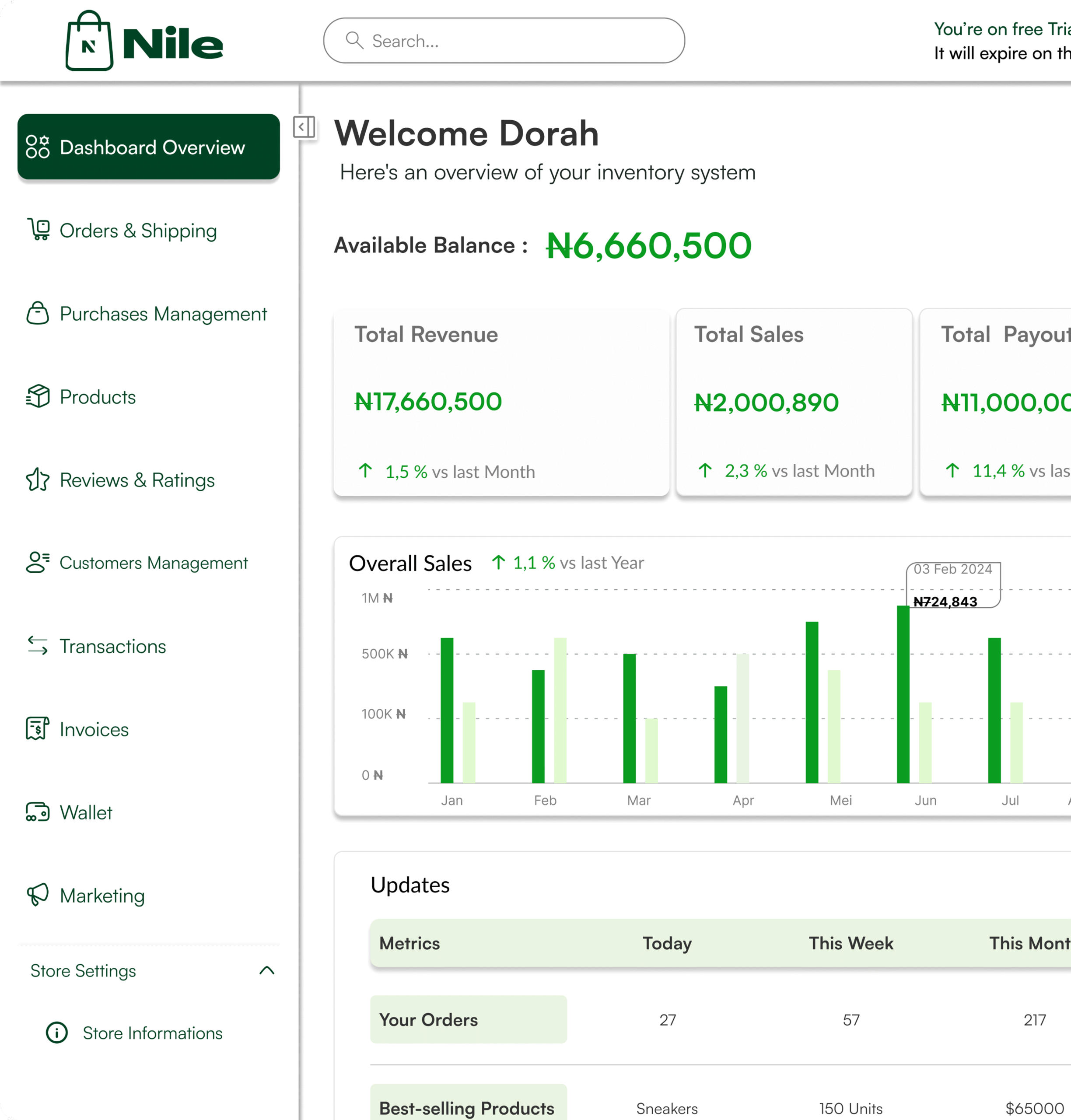Open the Dashboard Overview menu item
The height and width of the screenshot is (1120, 1071).
click(148, 147)
